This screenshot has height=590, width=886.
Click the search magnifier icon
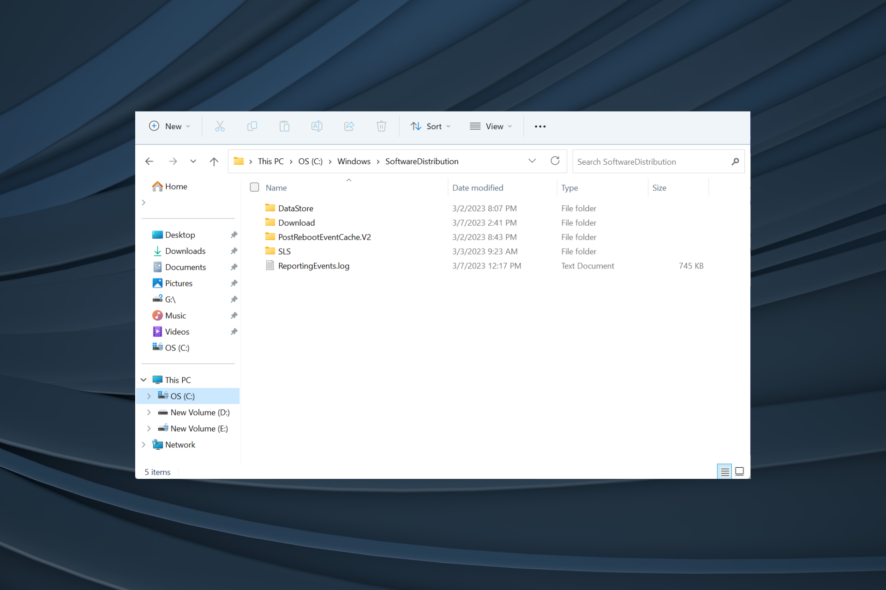coord(735,162)
